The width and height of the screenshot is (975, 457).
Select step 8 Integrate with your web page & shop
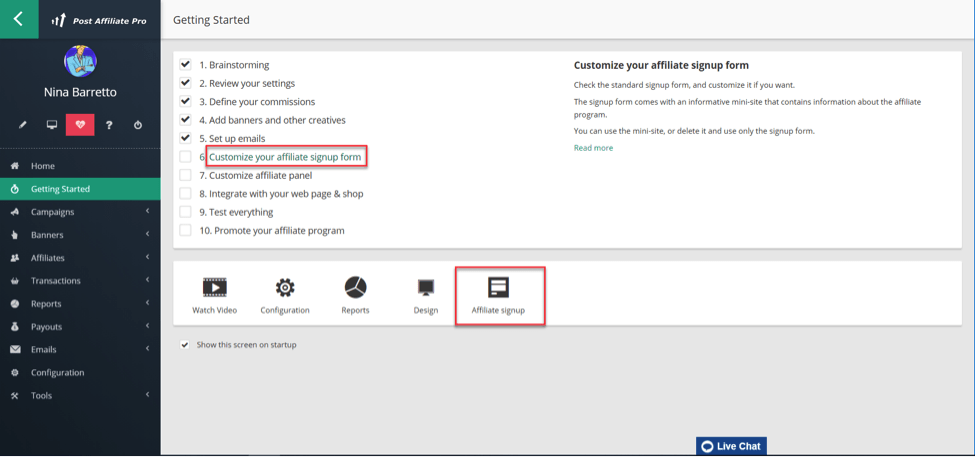tap(281, 194)
